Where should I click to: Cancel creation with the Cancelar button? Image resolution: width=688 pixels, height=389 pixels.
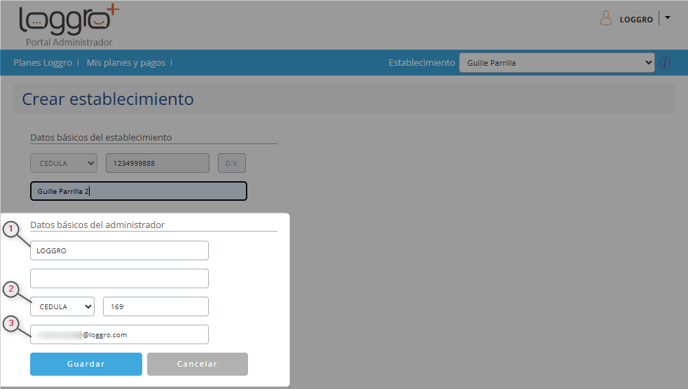coord(197,364)
